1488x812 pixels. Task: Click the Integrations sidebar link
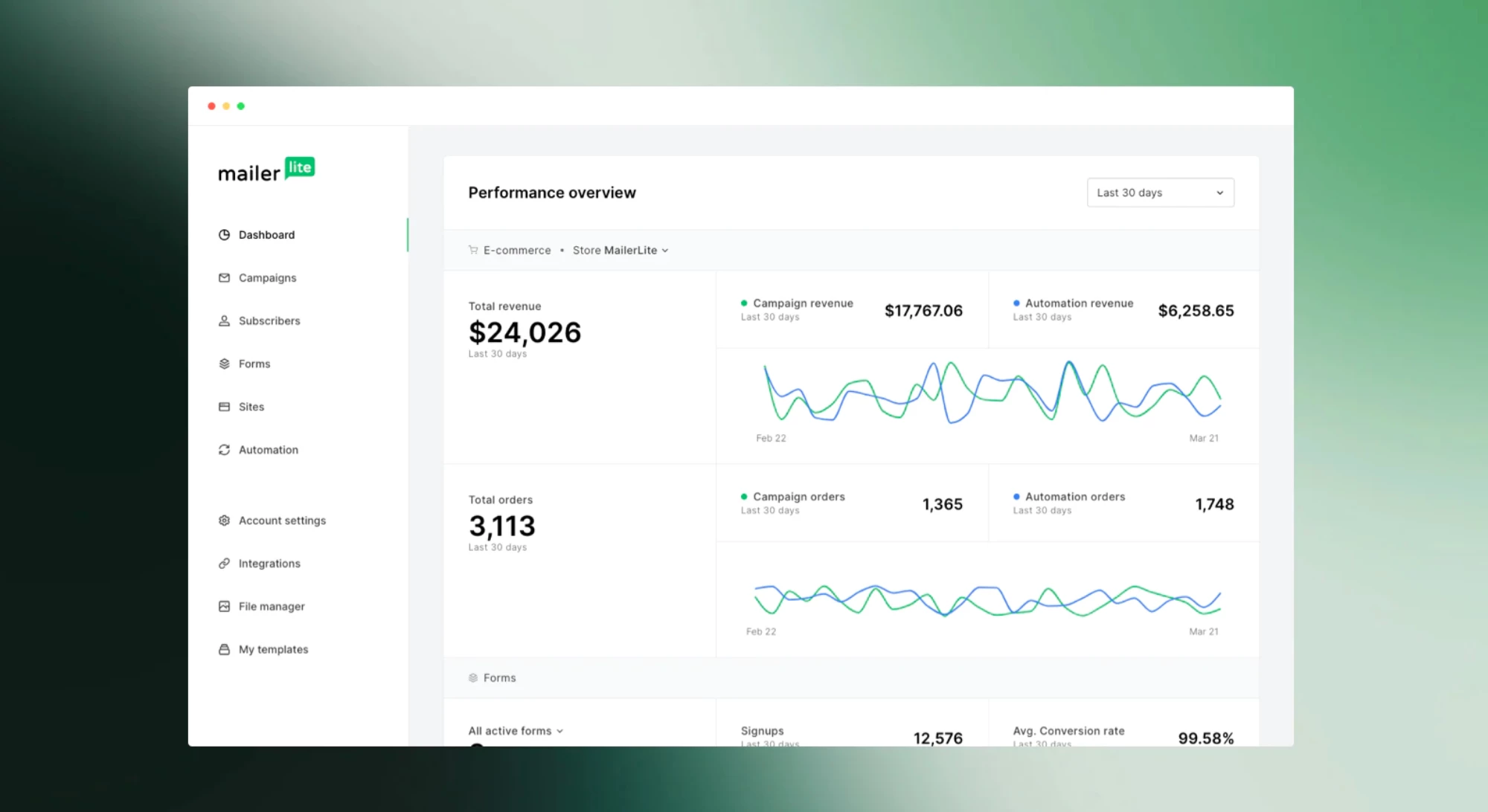coord(269,564)
